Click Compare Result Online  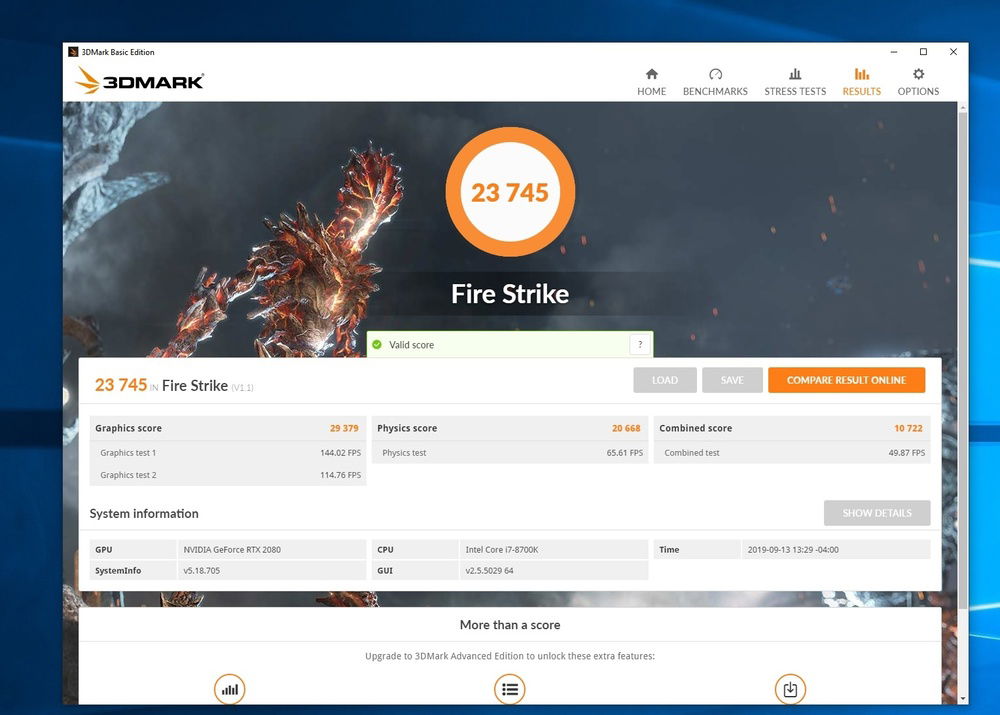point(846,380)
